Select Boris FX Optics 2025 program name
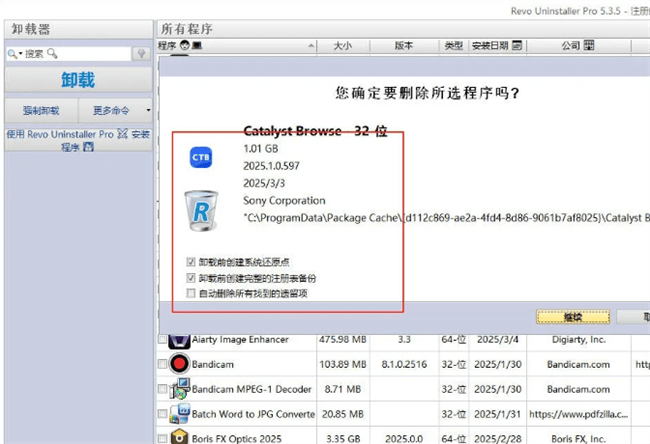The height and width of the screenshot is (444, 650). click(x=237, y=439)
